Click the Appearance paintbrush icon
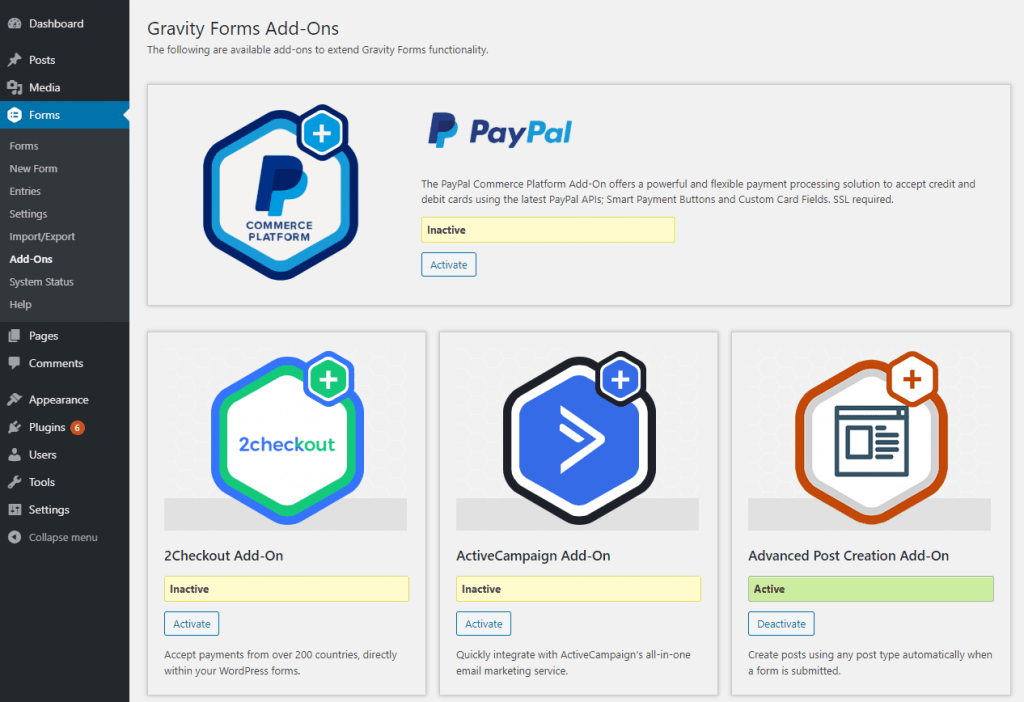 pyautogui.click(x=14, y=400)
